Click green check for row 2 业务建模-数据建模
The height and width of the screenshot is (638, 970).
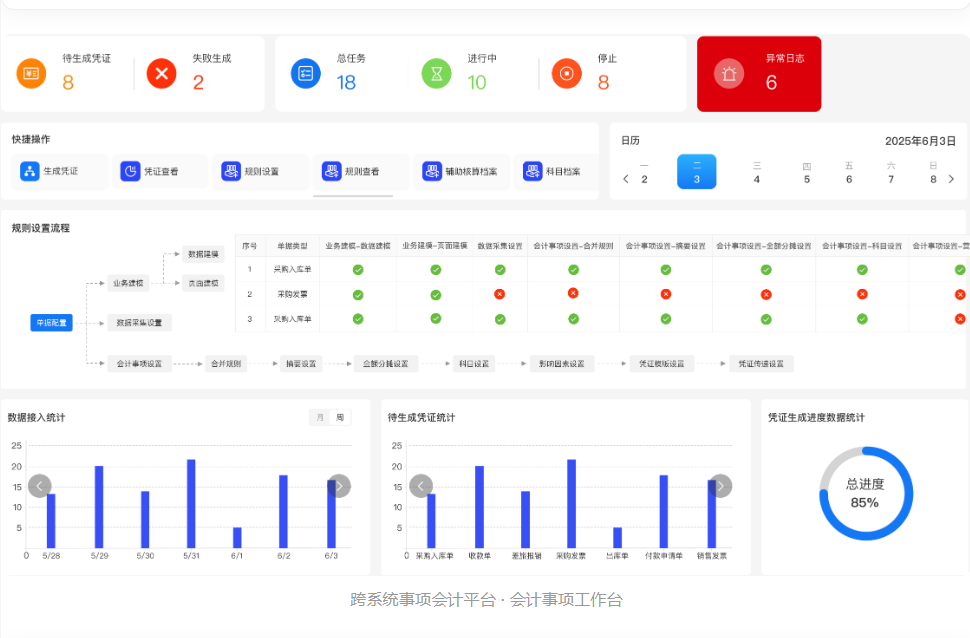click(358, 295)
